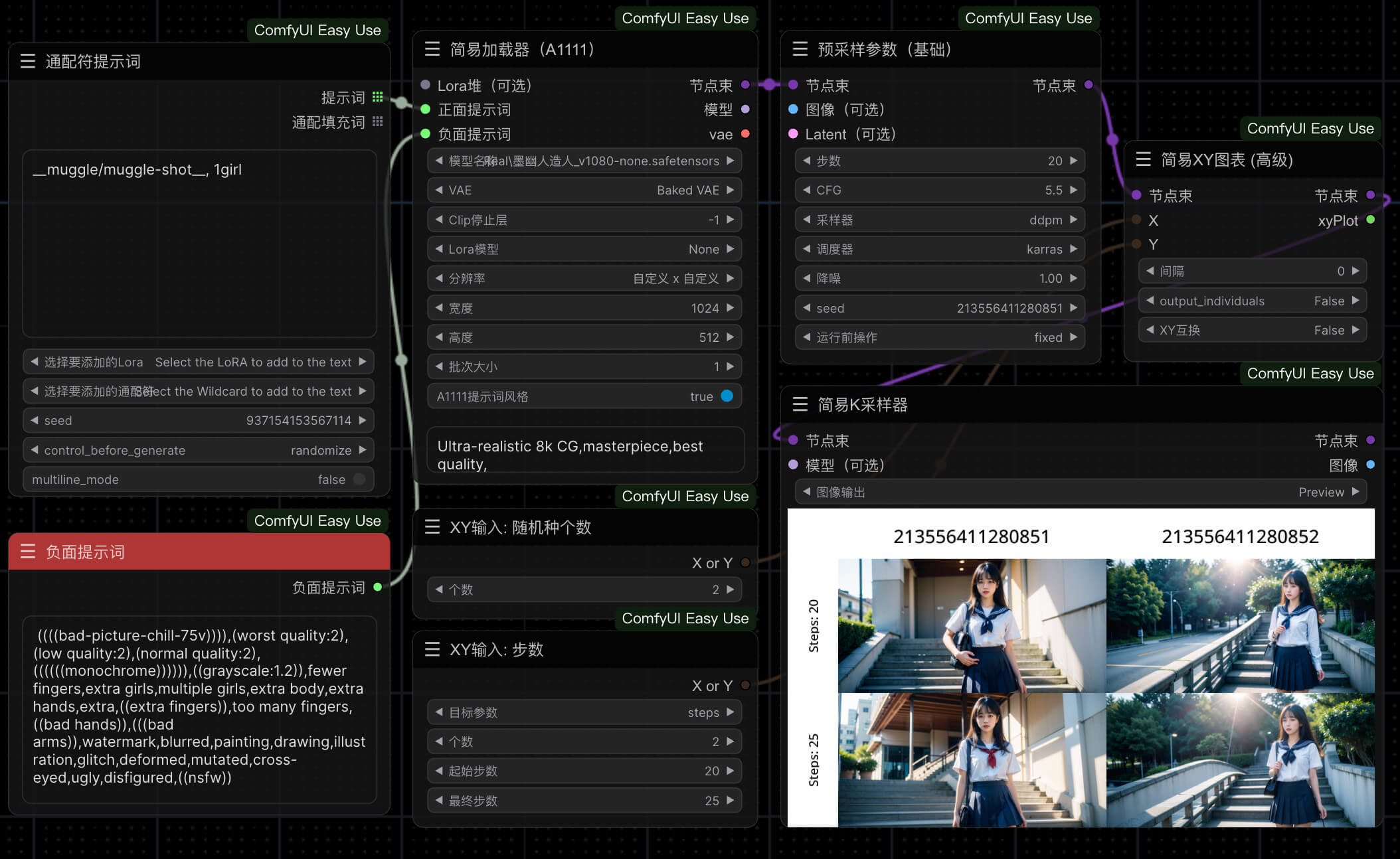The width and height of the screenshot is (1400, 859).
Task: Click hamburger icon on 简易加载器 (A1111) node
Action: (x=432, y=49)
